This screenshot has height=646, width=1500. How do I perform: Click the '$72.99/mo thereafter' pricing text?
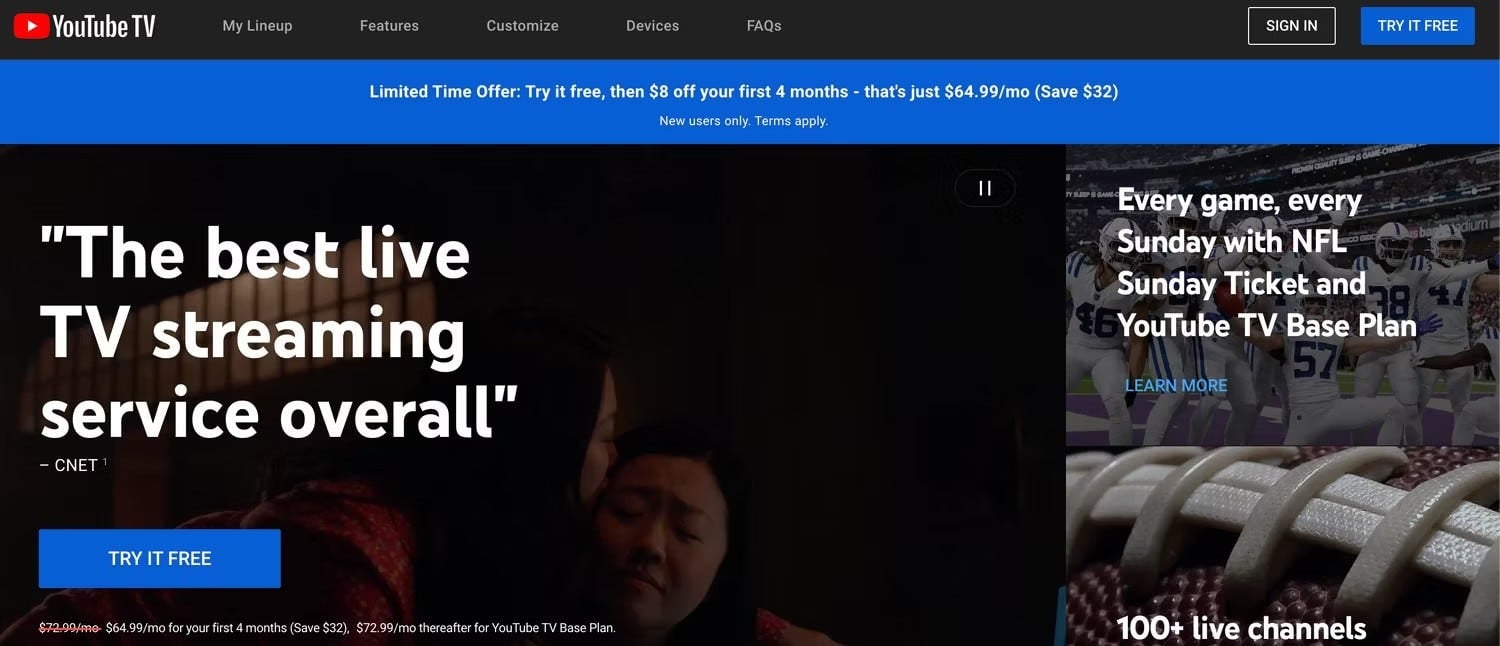coord(485,628)
